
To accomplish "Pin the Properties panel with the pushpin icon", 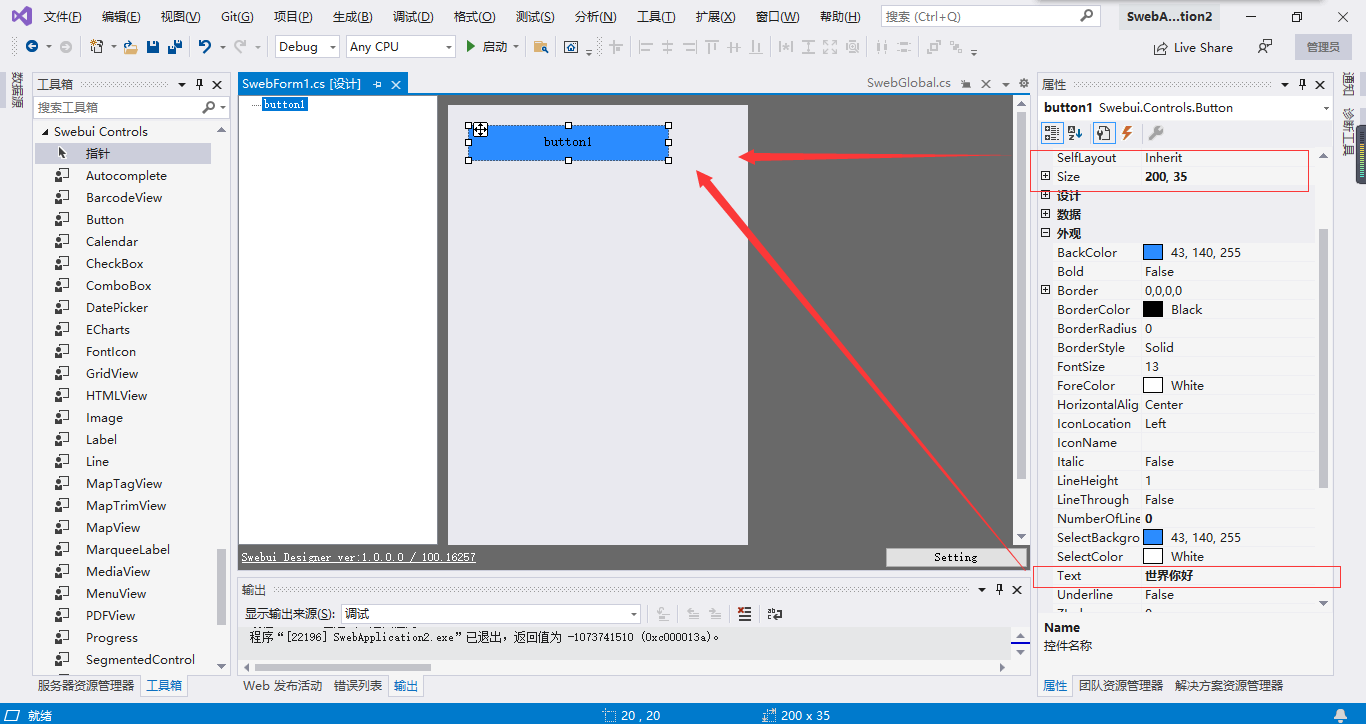I will click(1302, 85).
